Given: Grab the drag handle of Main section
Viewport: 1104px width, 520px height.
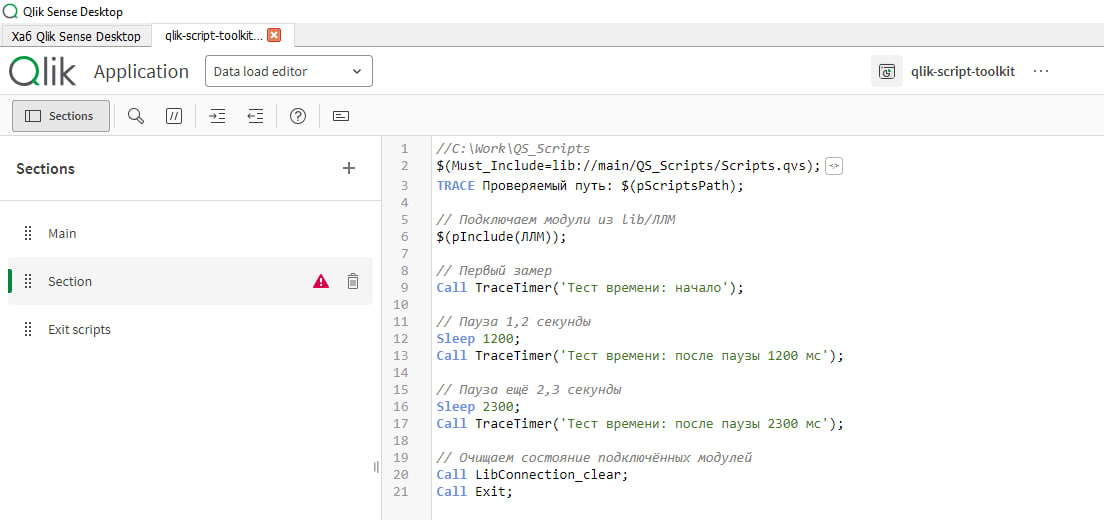Looking at the screenshot, I should pos(28,234).
